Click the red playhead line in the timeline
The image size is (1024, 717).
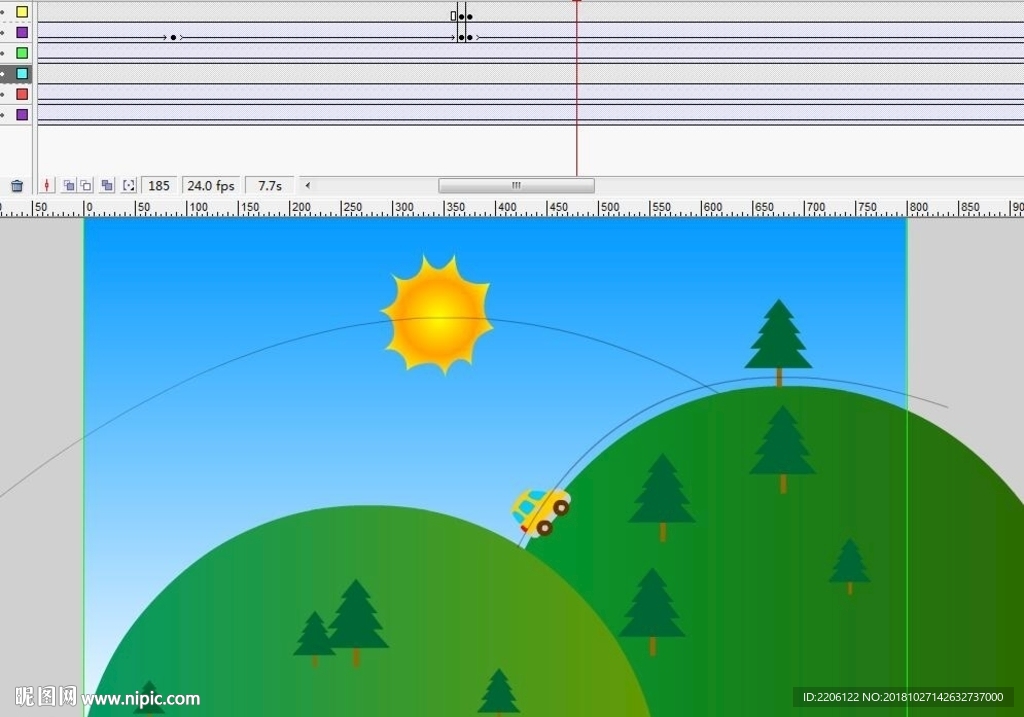(577, 88)
